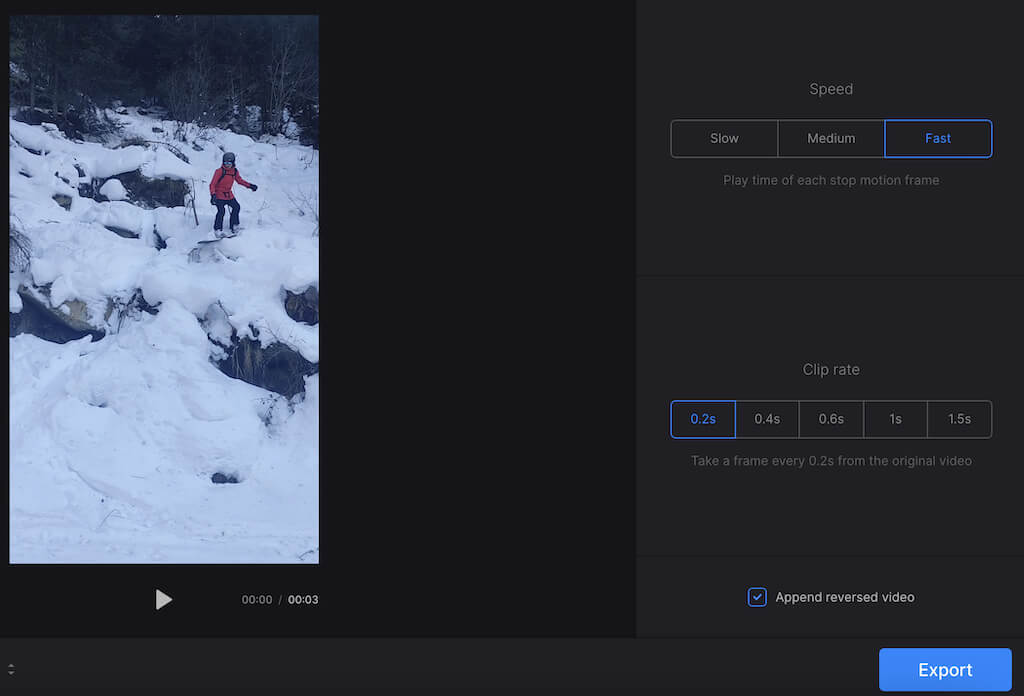The height and width of the screenshot is (696, 1024).
Task: Set clip rate to 1s
Action: point(895,419)
